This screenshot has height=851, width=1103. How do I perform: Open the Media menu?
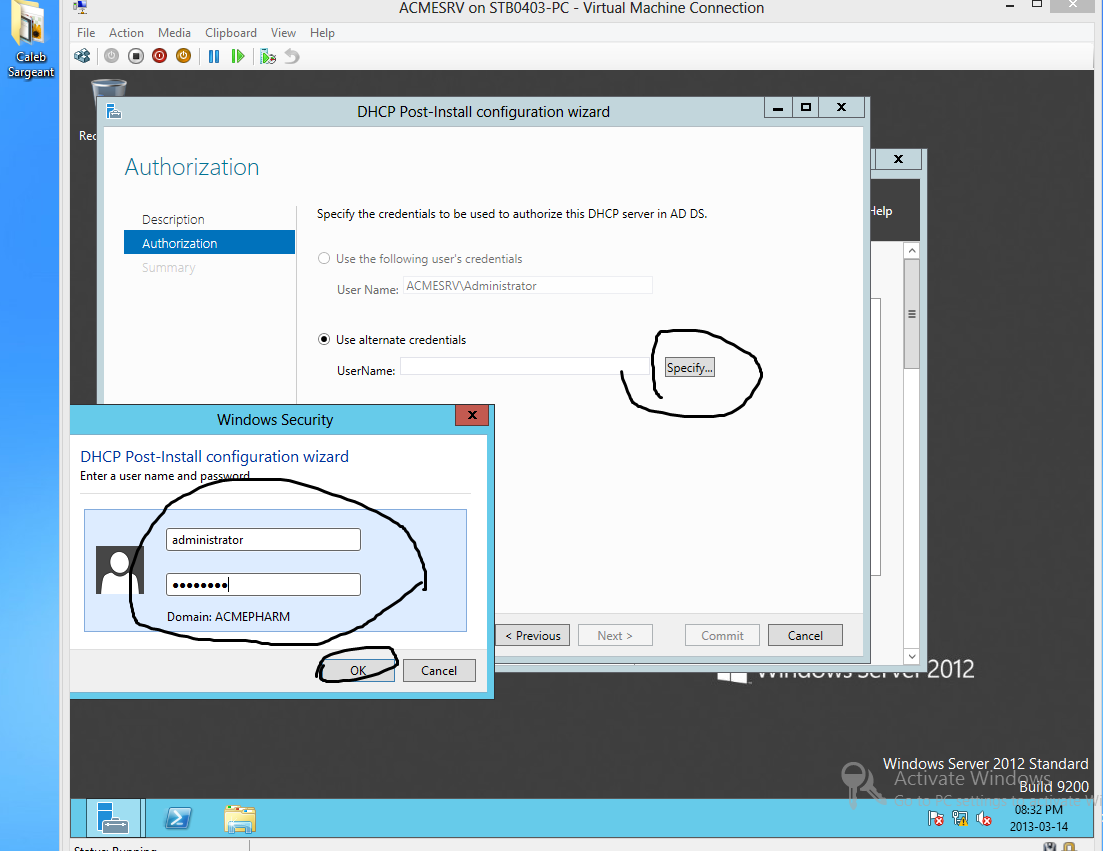tap(174, 32)
